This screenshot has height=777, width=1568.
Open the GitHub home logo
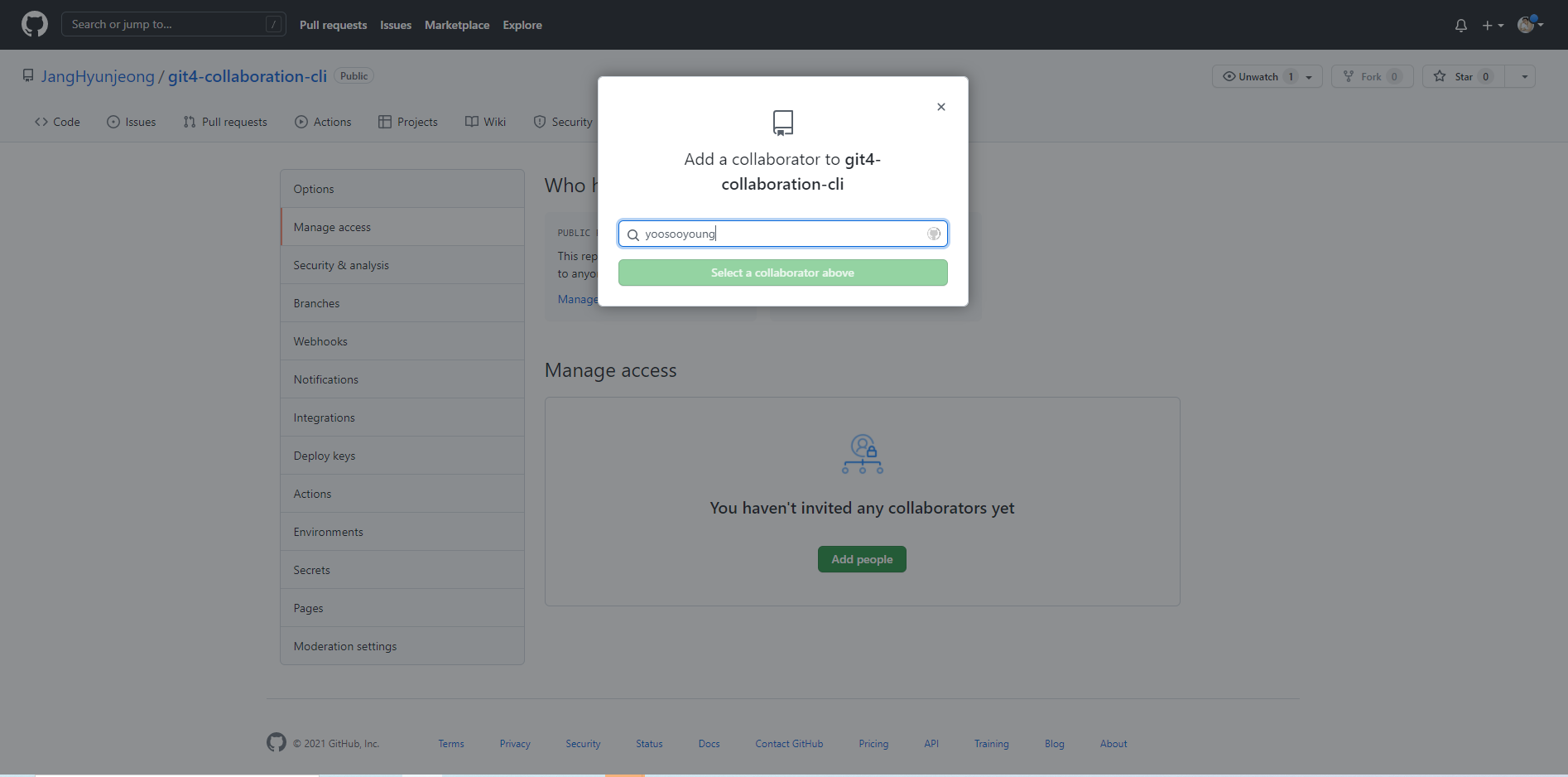(35, 24)
